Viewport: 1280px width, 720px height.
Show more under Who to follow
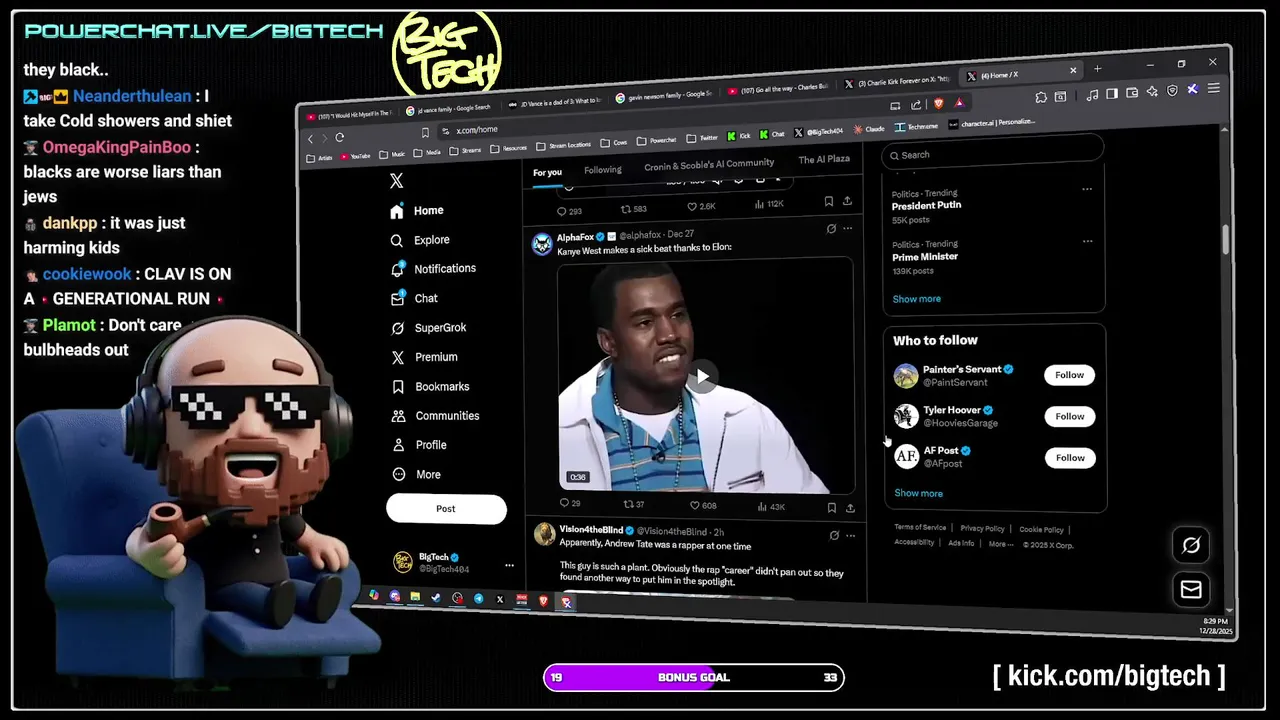pos(918,493)
